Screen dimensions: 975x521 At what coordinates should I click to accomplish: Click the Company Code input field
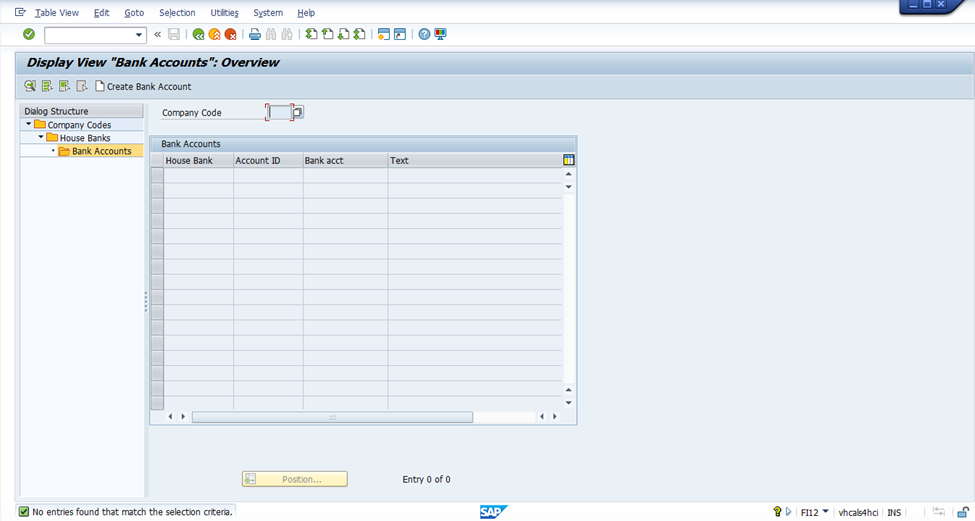tap(280, 113)
